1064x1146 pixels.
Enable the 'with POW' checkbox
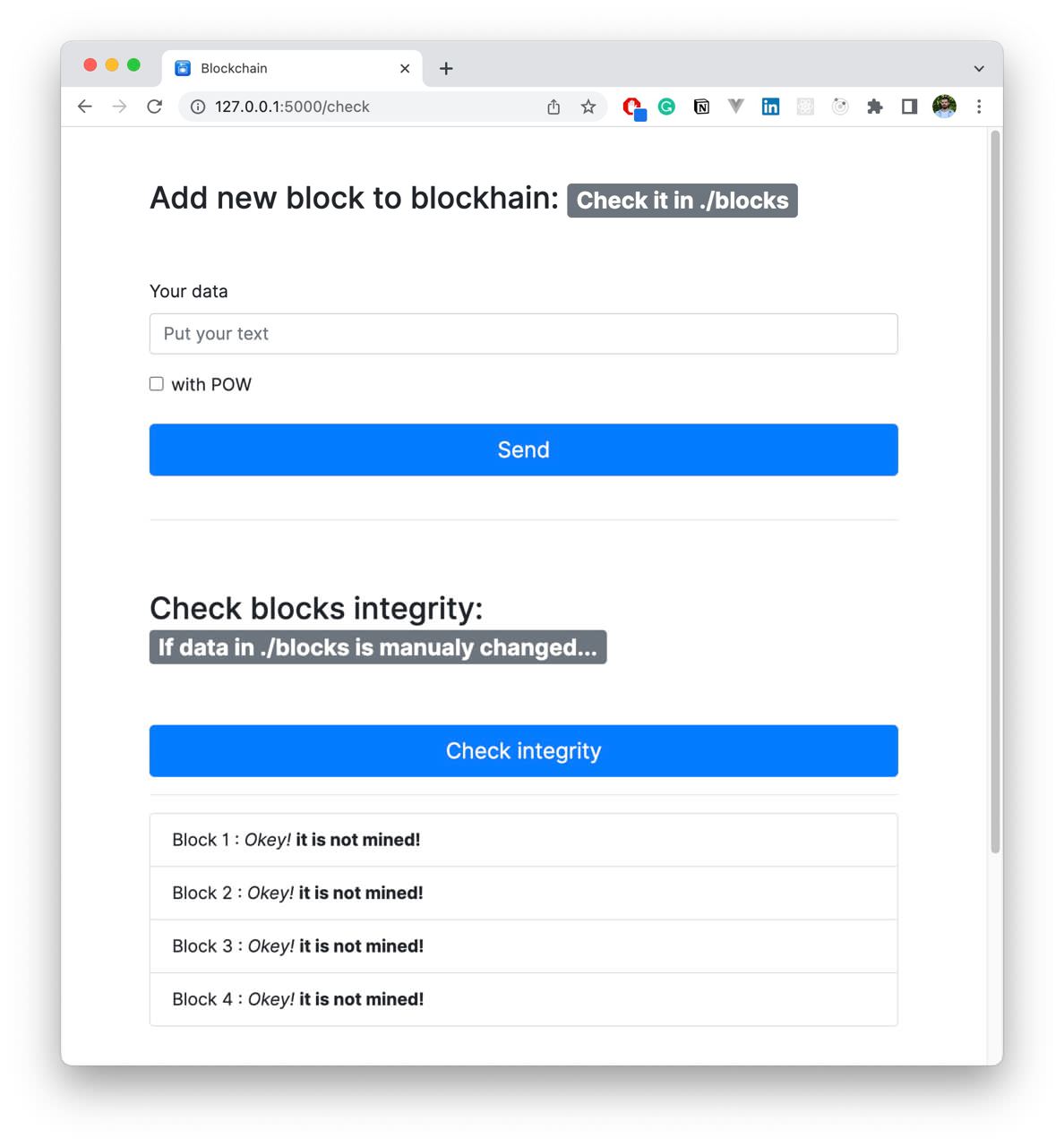(157, 384)
